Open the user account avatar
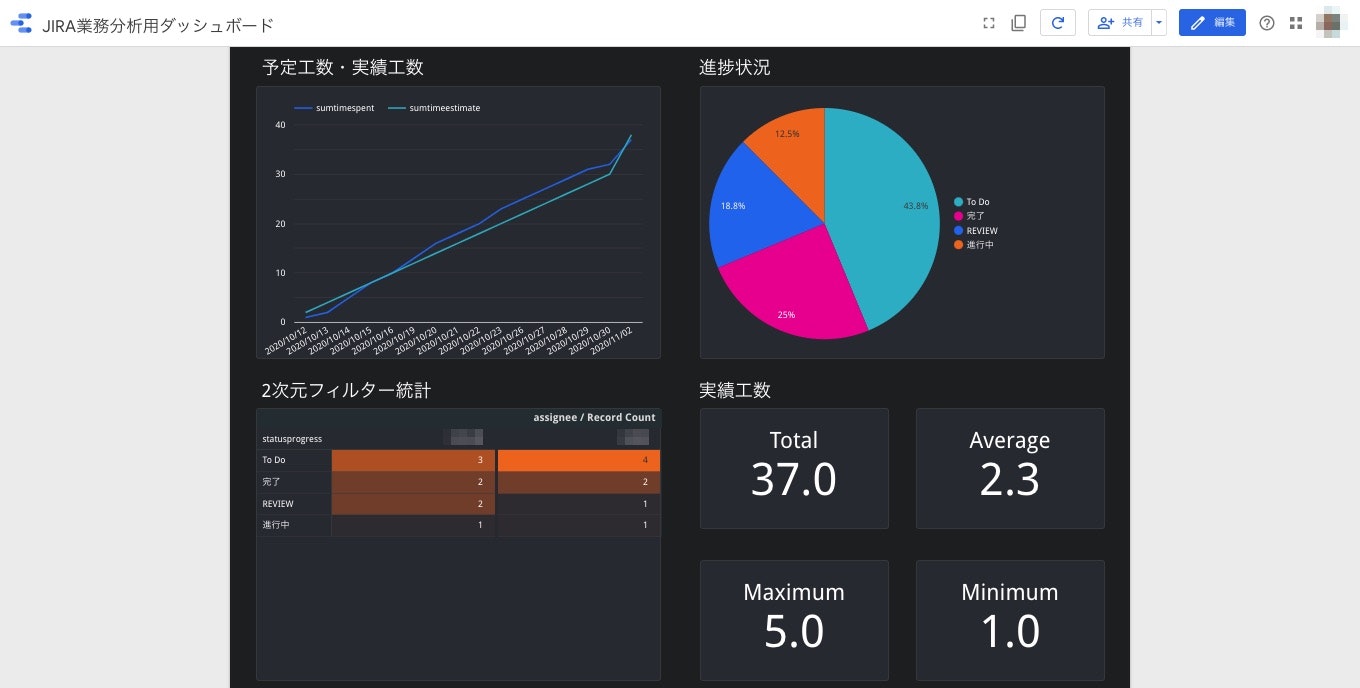1360x688 pixels. tap(1331, 23)
